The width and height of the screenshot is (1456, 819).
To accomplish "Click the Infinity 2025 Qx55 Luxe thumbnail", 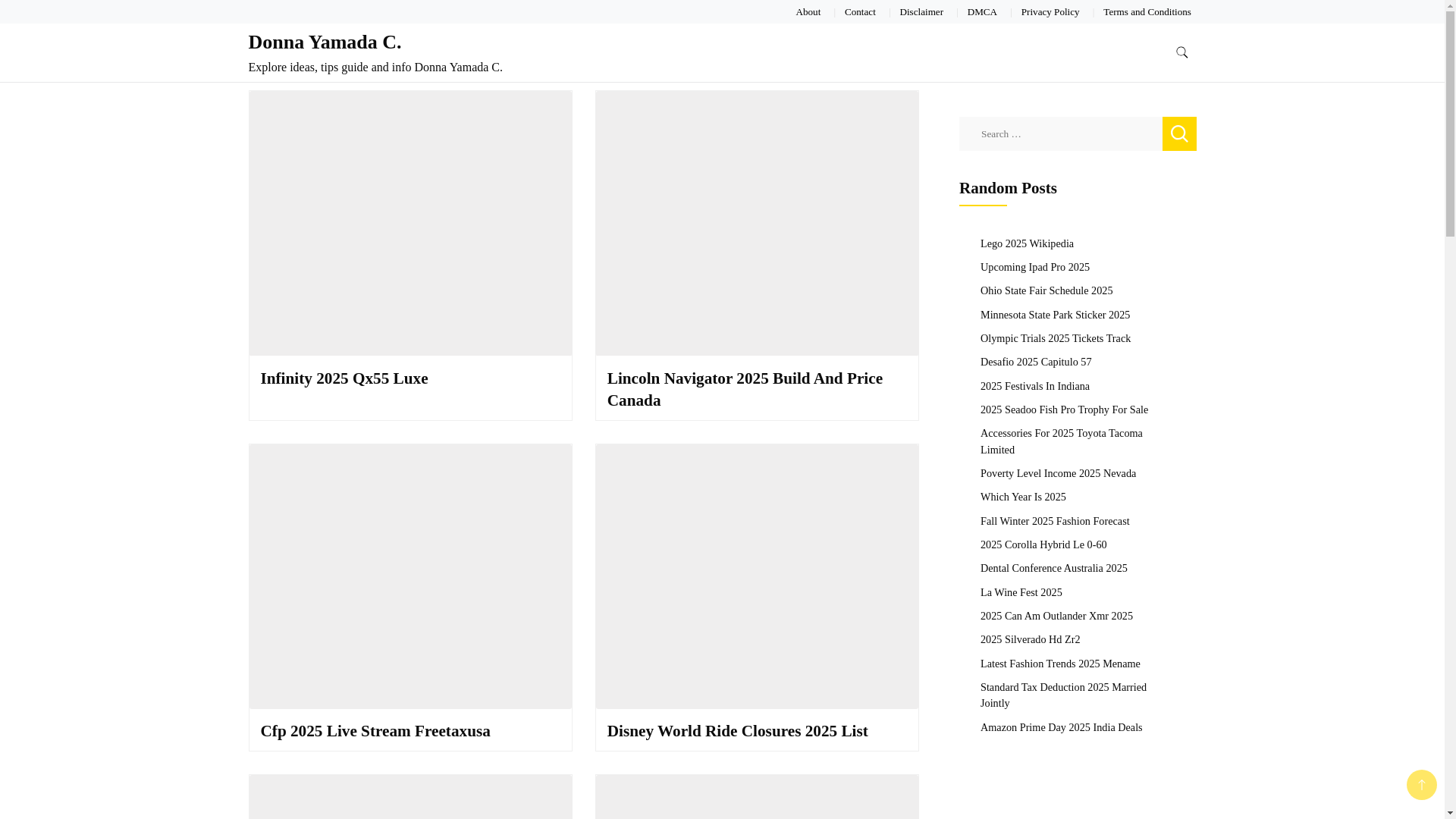I will pos(410,223).
